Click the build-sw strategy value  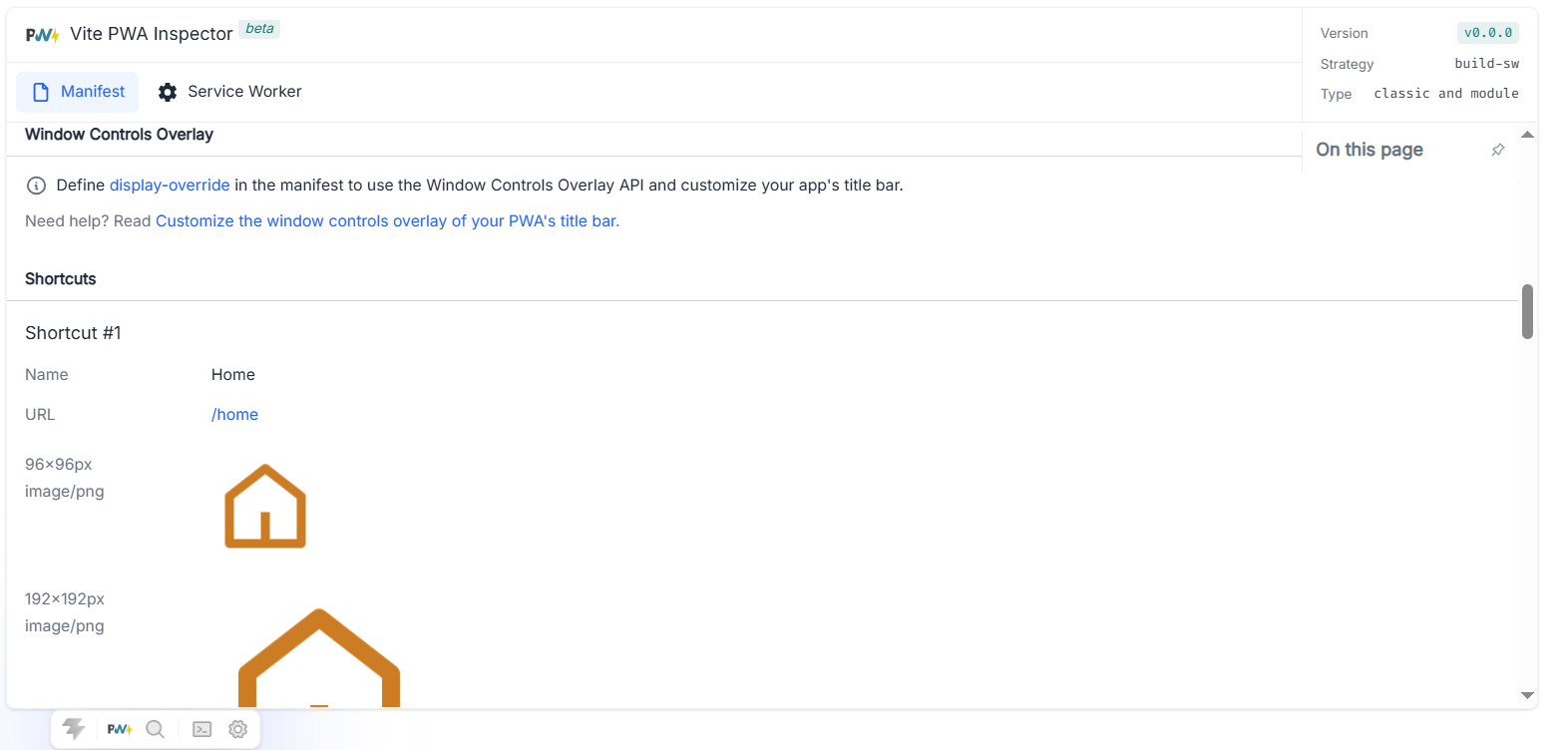point(1486,63)
